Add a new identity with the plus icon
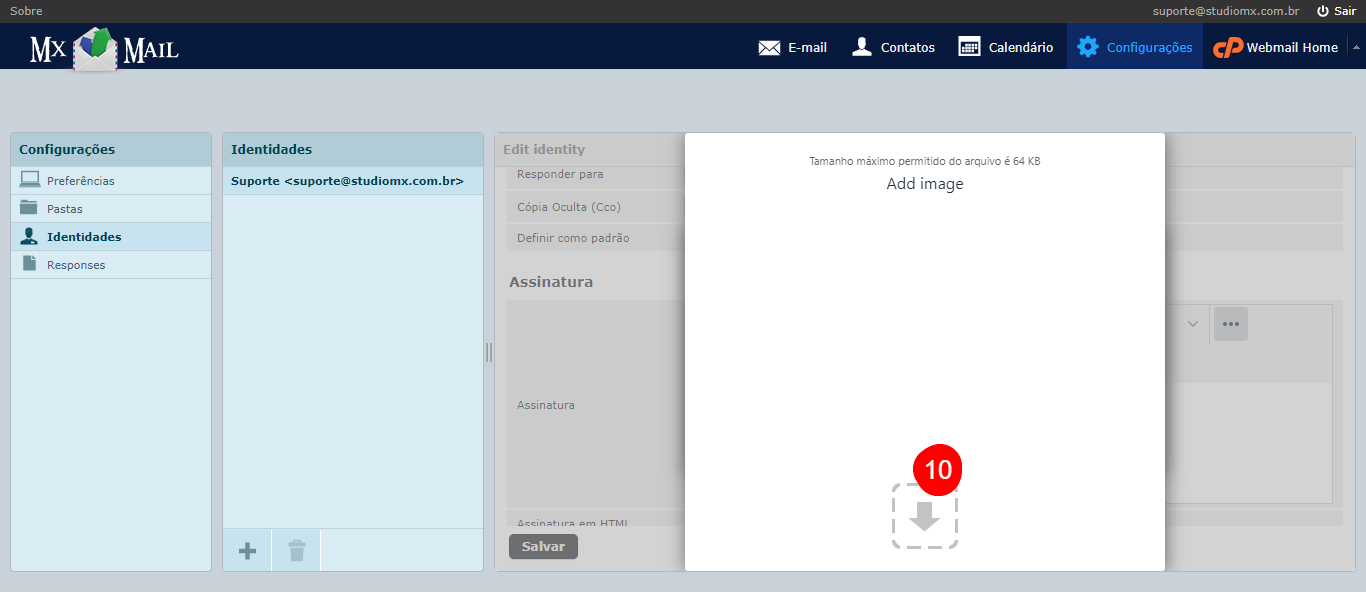Viewport: 1366px width, 592px height. pos(246,549)
